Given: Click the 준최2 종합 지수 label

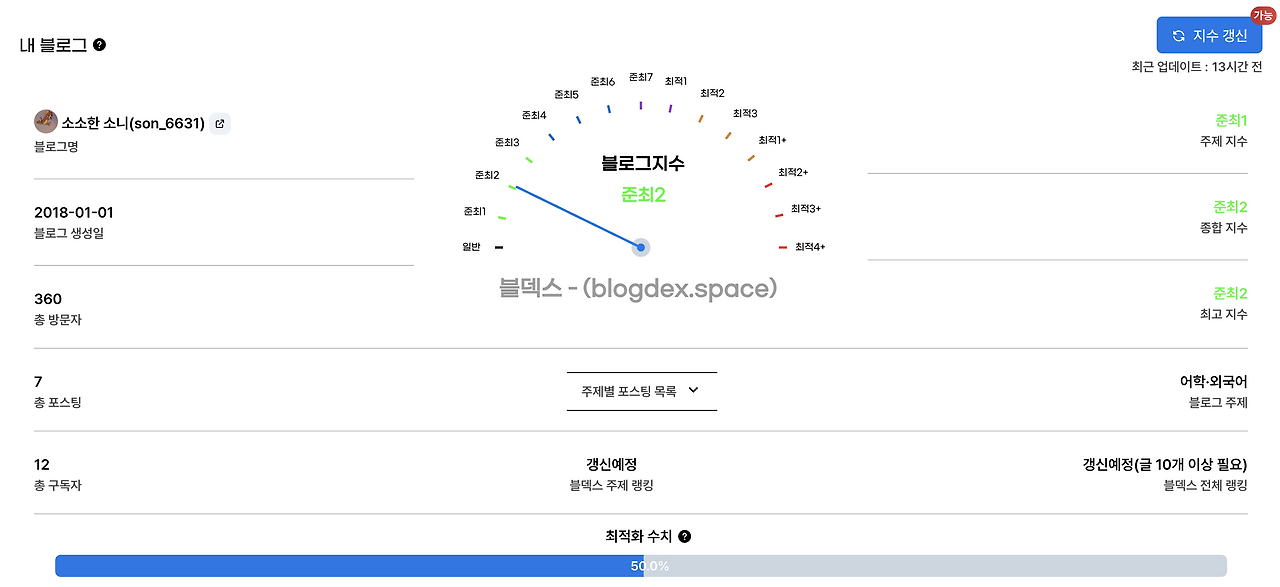Looking at the screenshot, I should (x=1229, y=206).
